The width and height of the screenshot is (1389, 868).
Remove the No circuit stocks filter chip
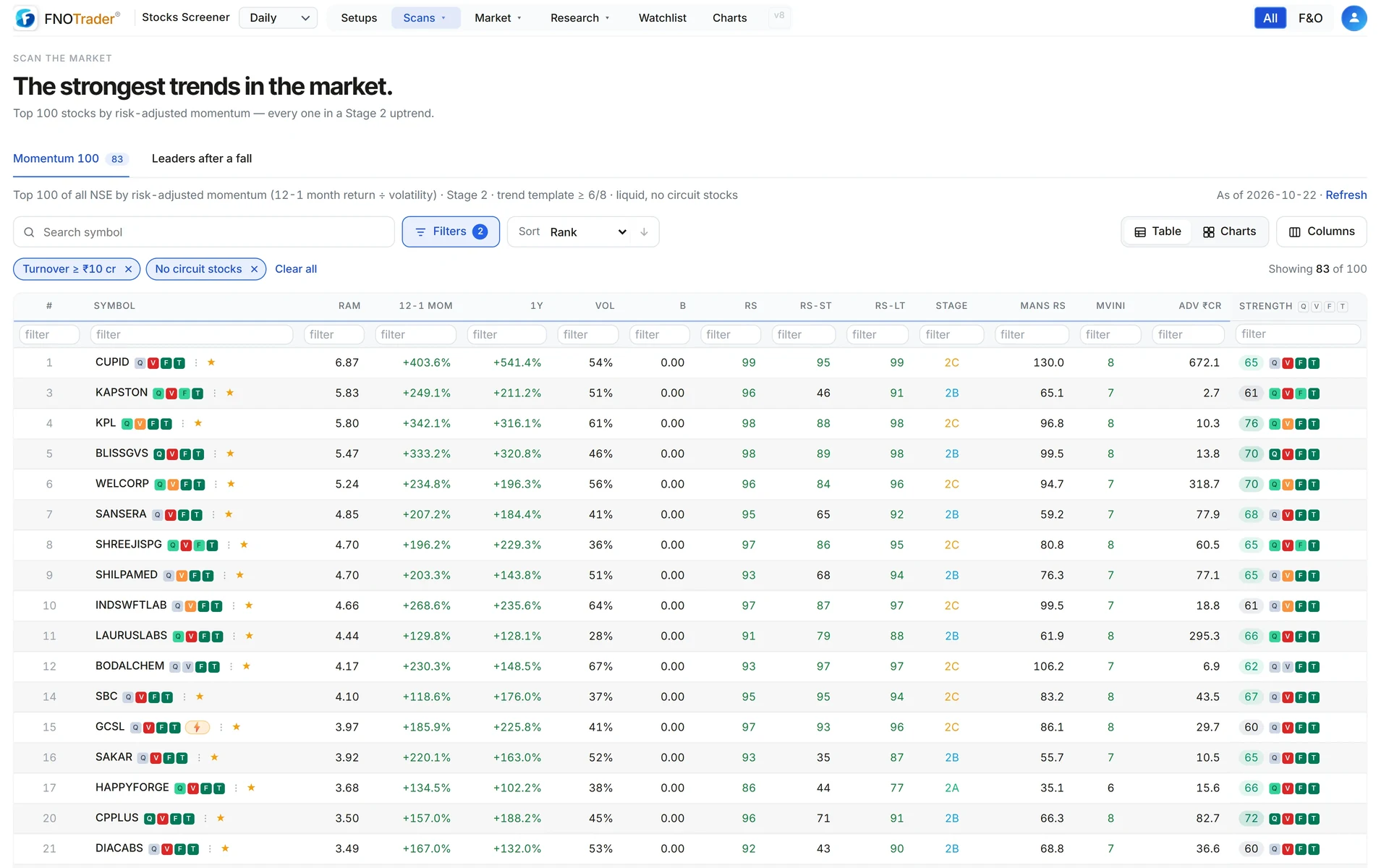click(x=254, y=269)
